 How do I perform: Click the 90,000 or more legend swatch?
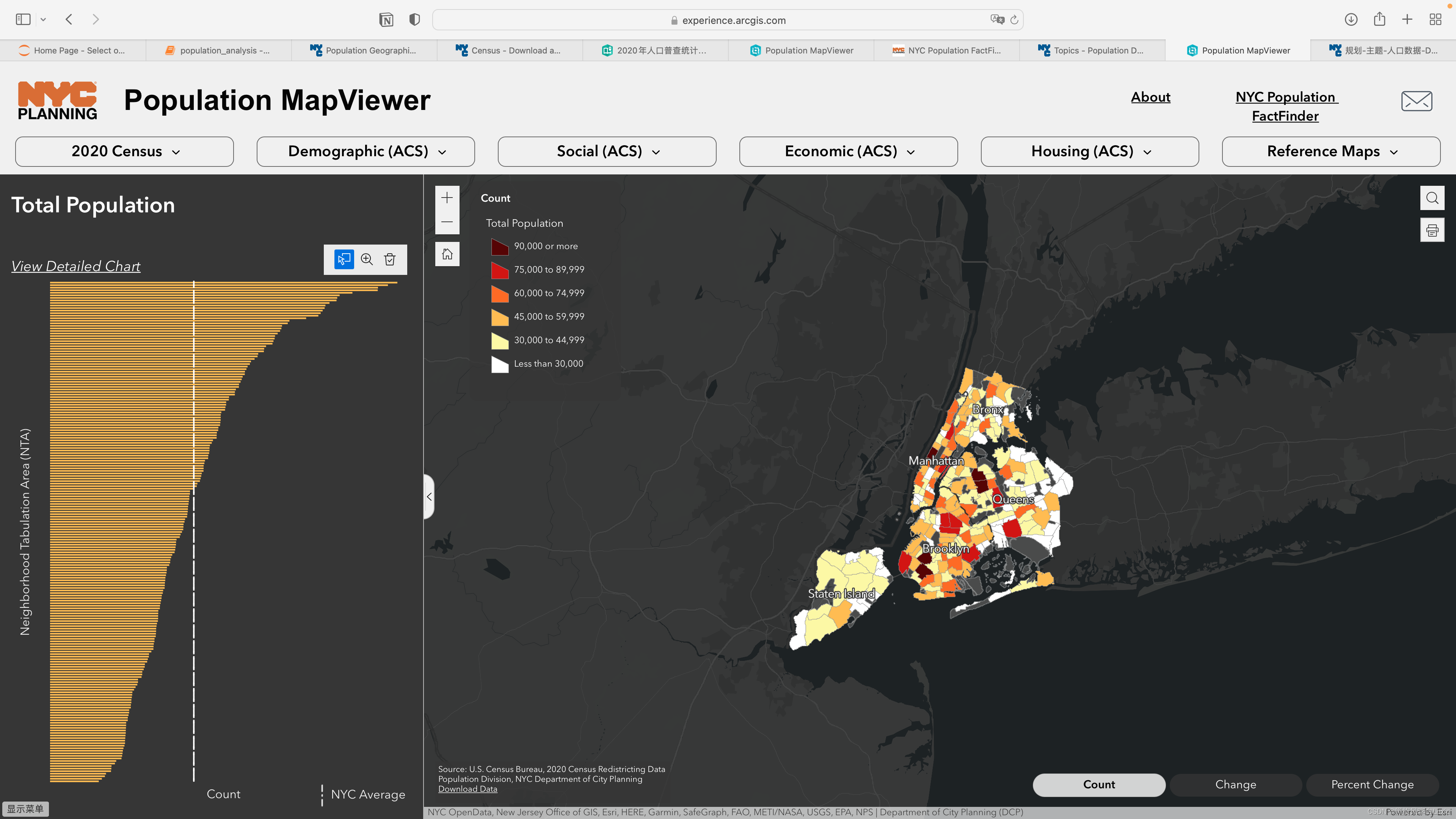499,247
